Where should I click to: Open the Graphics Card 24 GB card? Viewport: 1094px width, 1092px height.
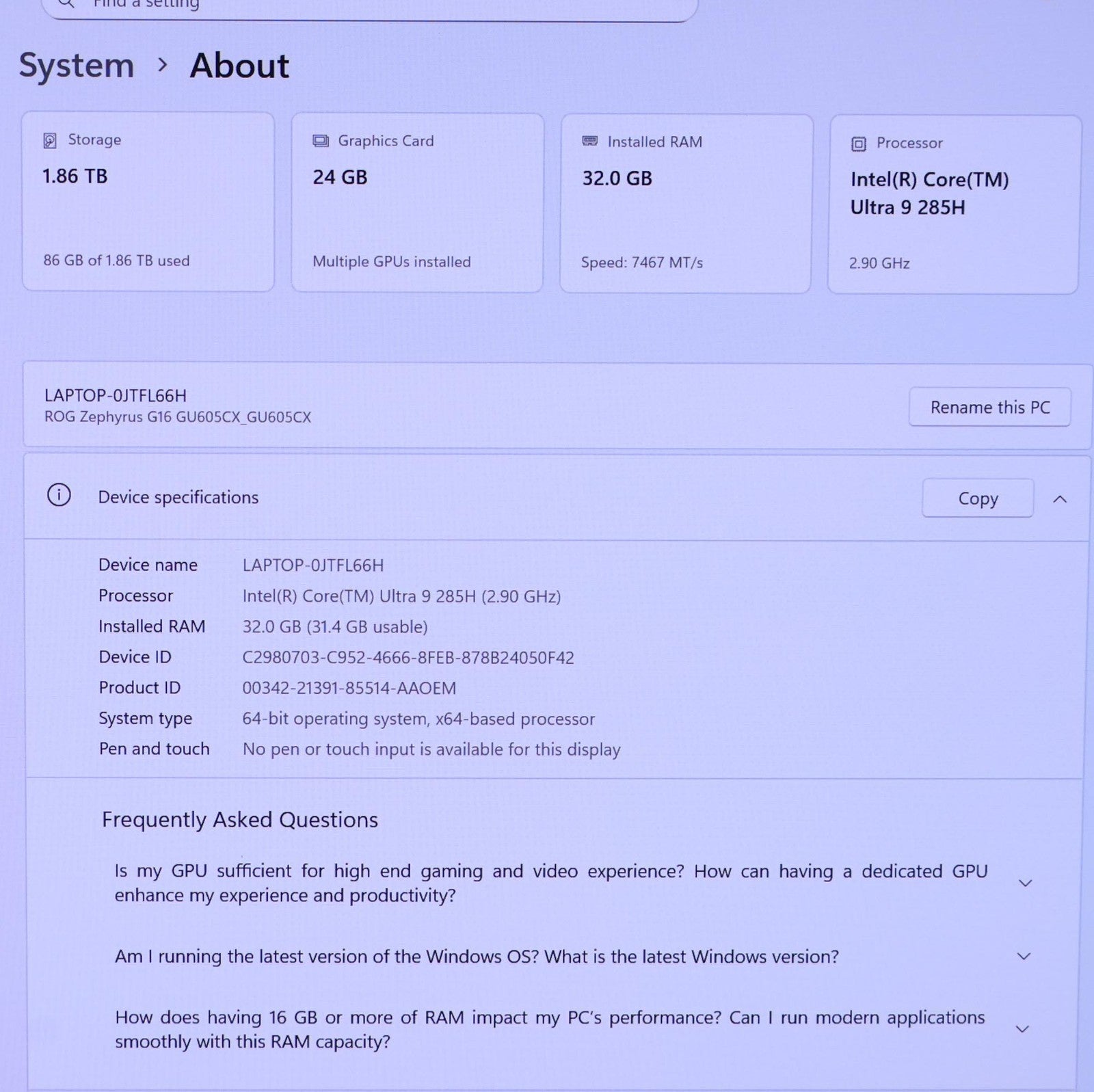pos(417,203)
